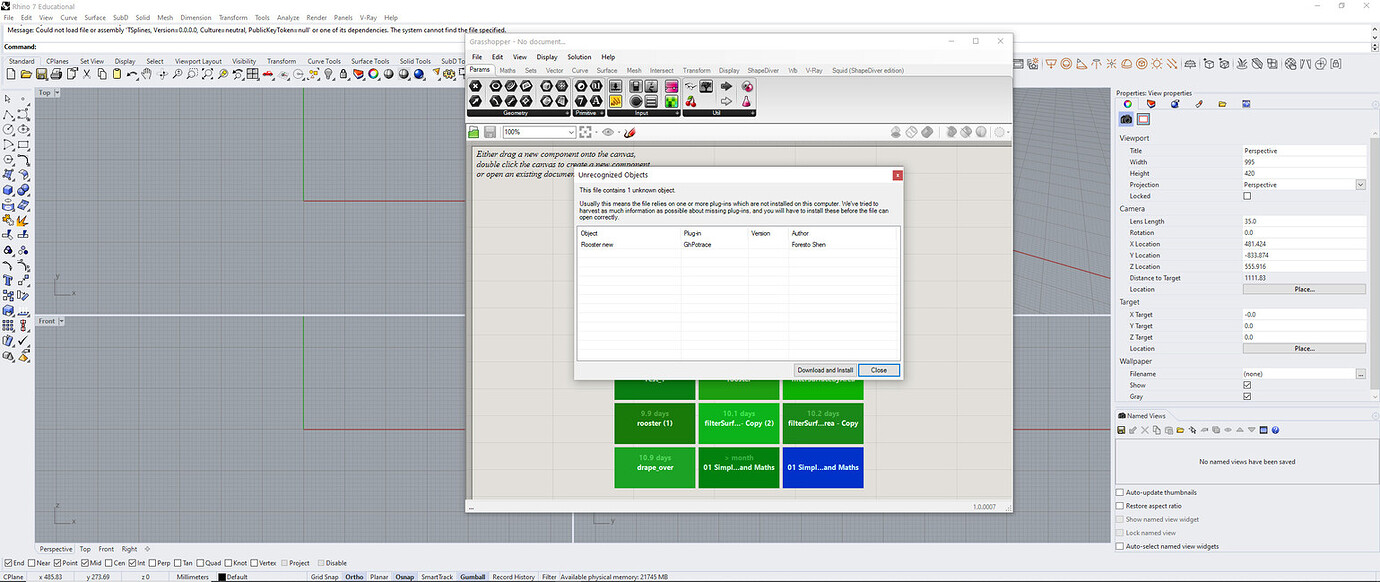This screenshot has width=1380, height=582.
Task: Open a file with Grasshopper's green folder icon
Action: (x=473, y=131)
